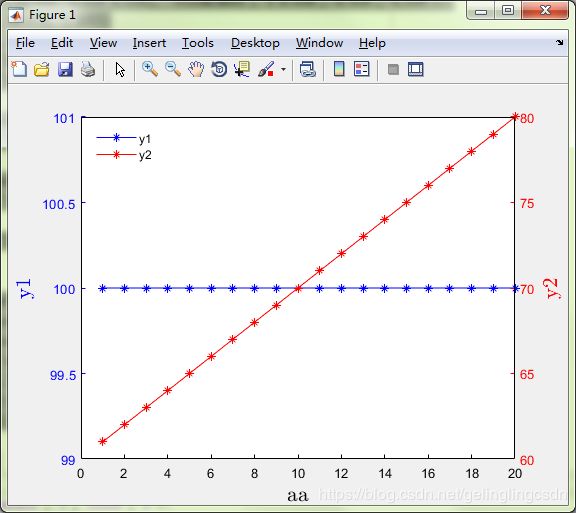Click the y1 legend entry
The width and height of the screenshot is (576, 513).
click(x=124, y=138)
